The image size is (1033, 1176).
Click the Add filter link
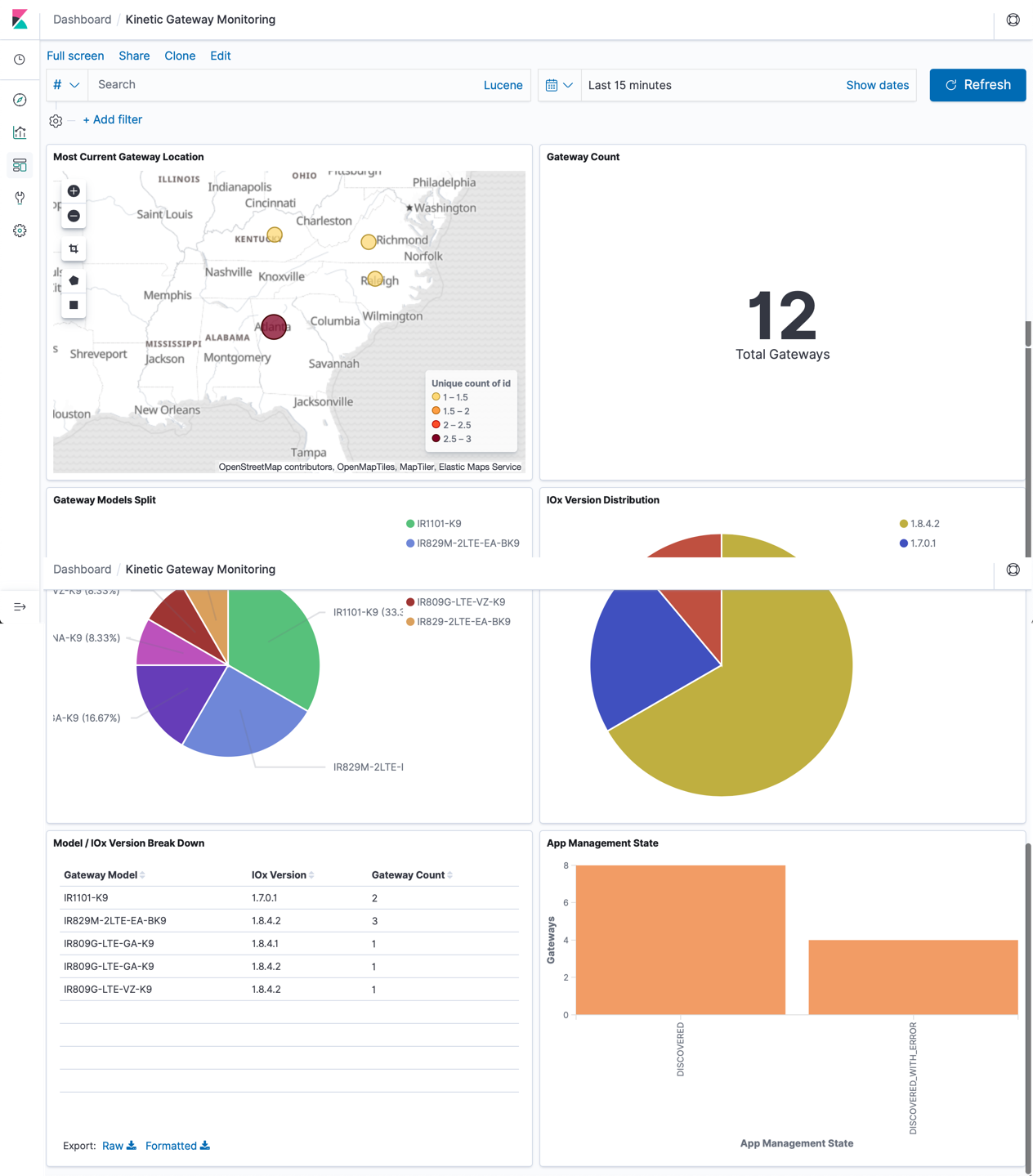[x=113, y=119]
